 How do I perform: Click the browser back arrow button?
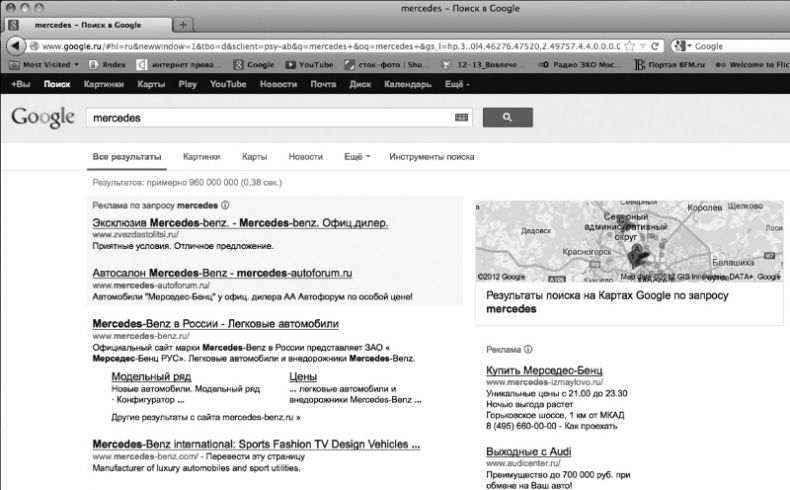15,46
